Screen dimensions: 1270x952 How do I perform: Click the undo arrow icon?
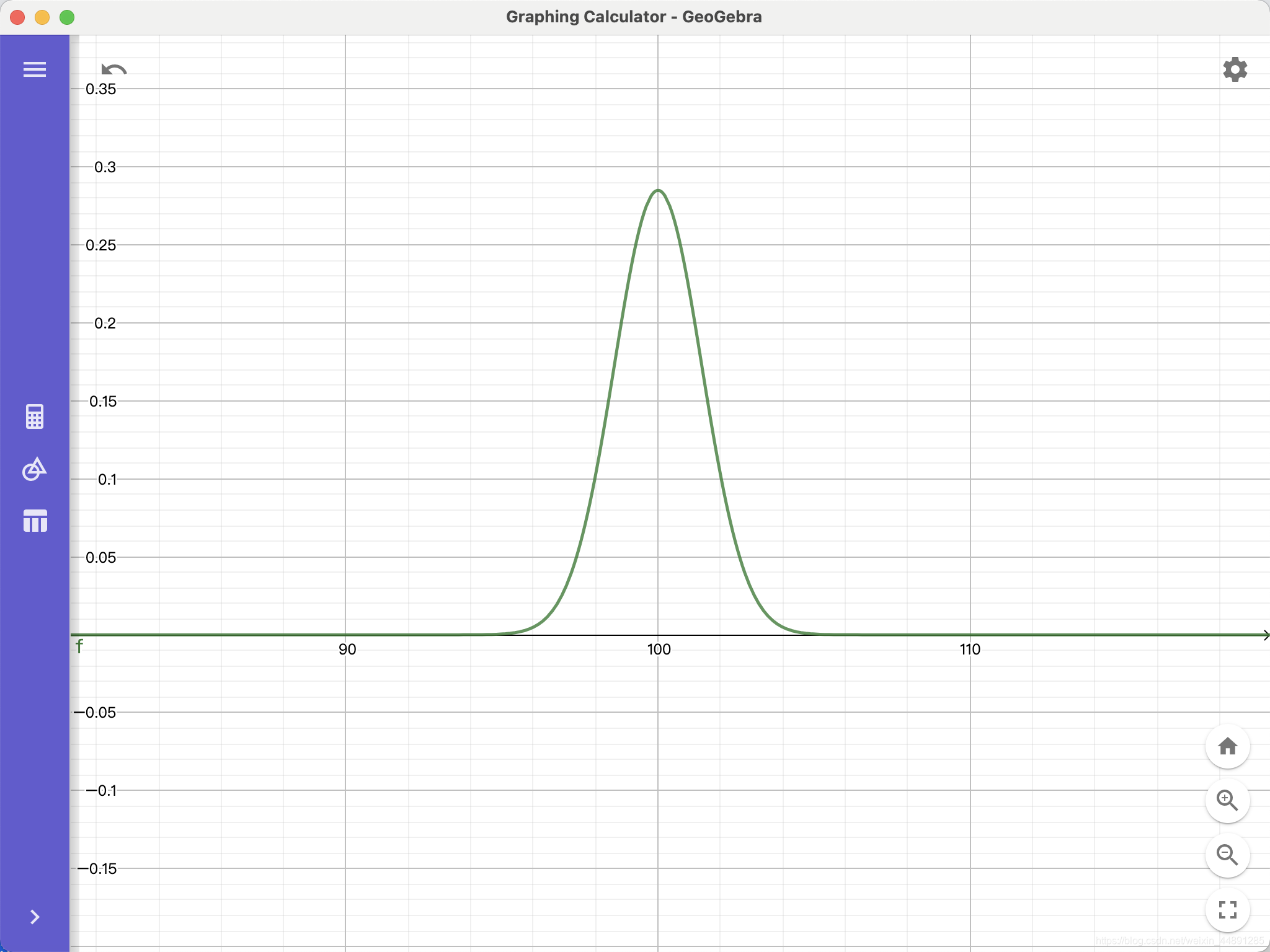coord(113,70)
